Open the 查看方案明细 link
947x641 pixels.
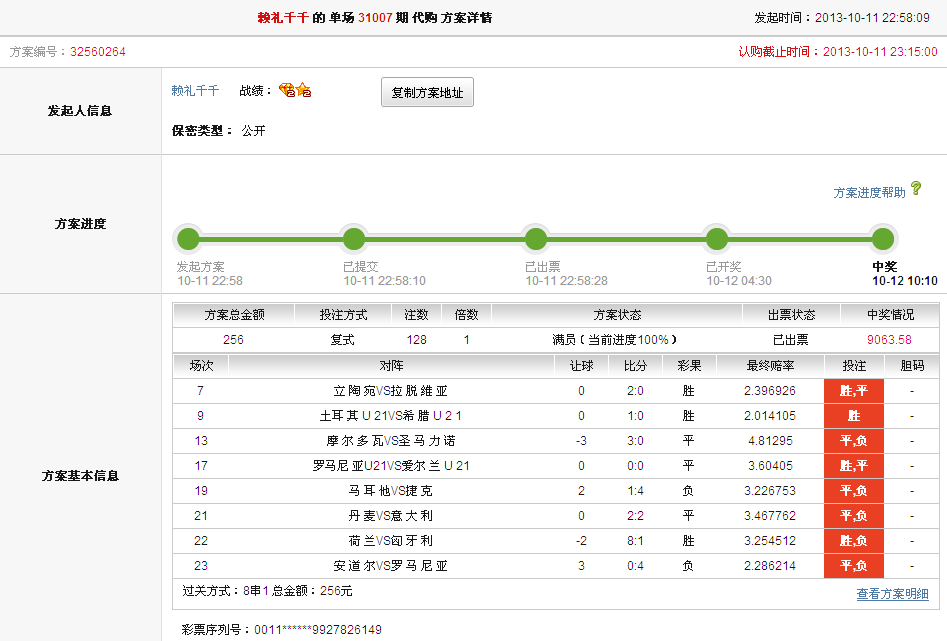click(892, 594)
